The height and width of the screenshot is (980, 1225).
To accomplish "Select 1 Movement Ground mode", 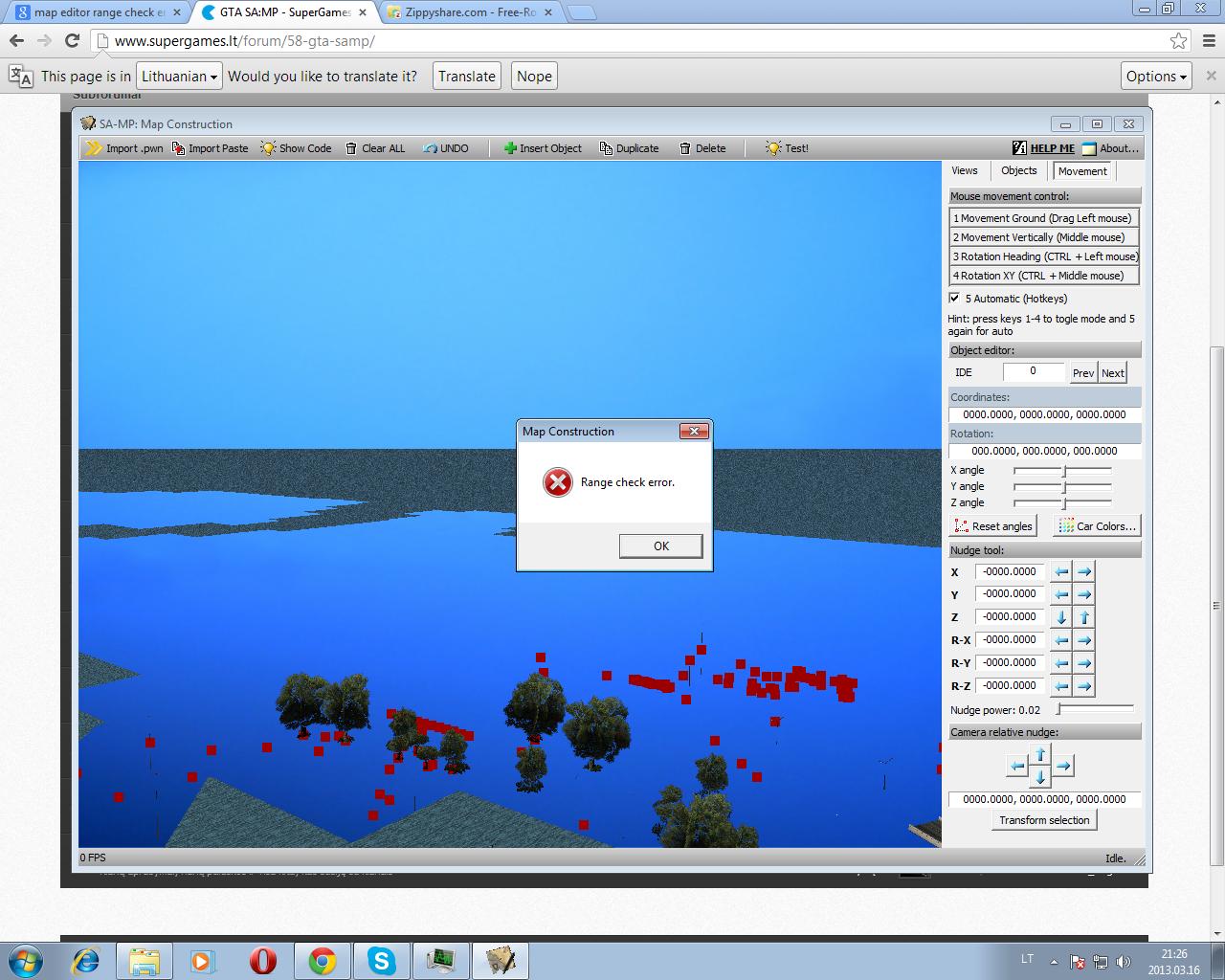I will point(1044,218).
